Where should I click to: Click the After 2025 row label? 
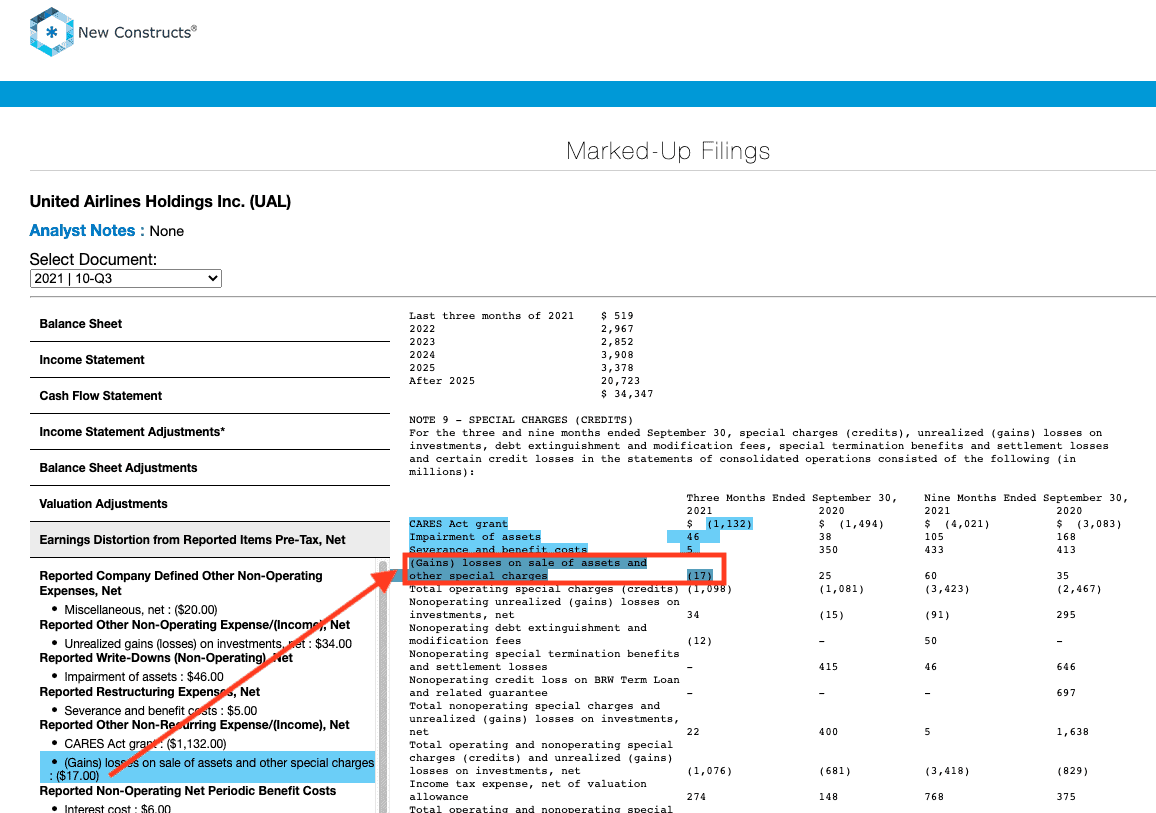click(x=442, y=381)
